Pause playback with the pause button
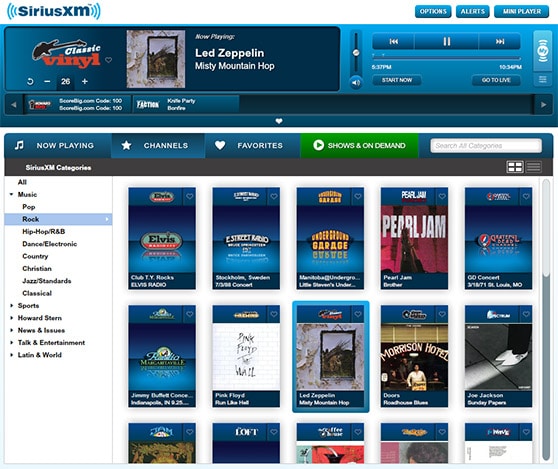Viewport: 558px width, 469px height. pos(447,42)
